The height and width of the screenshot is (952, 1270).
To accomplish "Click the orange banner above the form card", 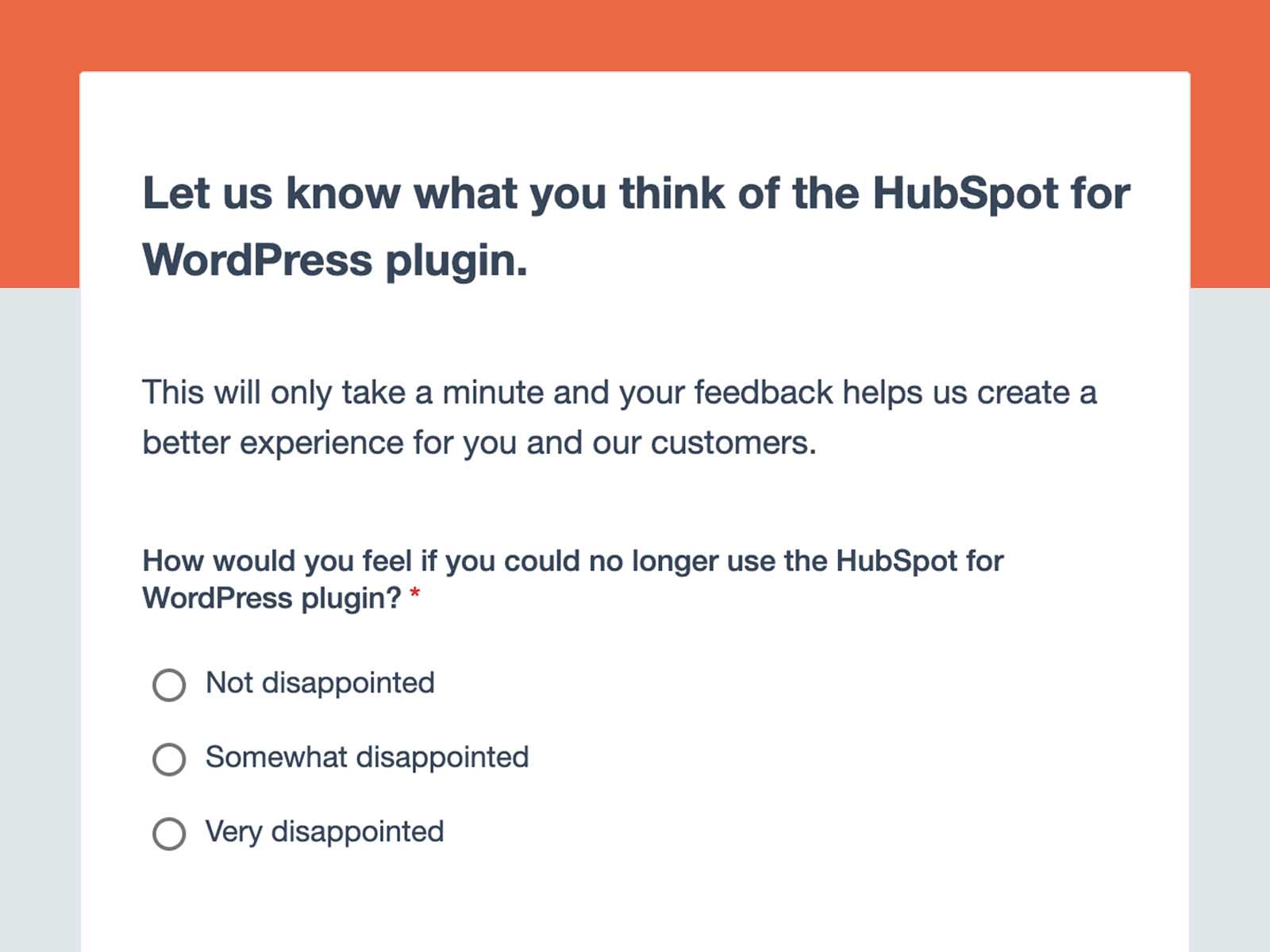I will pos(635,36).
